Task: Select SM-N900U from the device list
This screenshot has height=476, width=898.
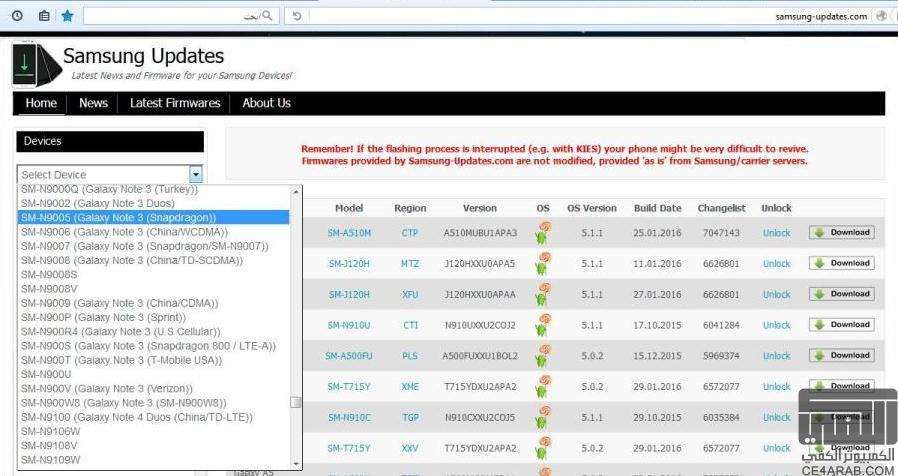Action: pos(153,374)
